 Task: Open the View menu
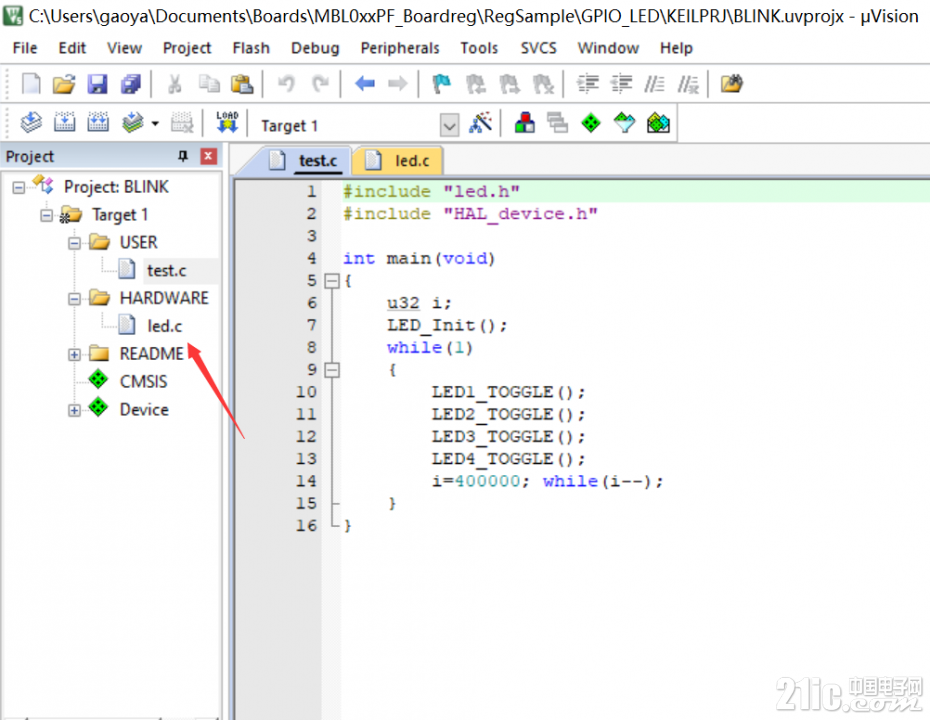(x=125, y=48)
